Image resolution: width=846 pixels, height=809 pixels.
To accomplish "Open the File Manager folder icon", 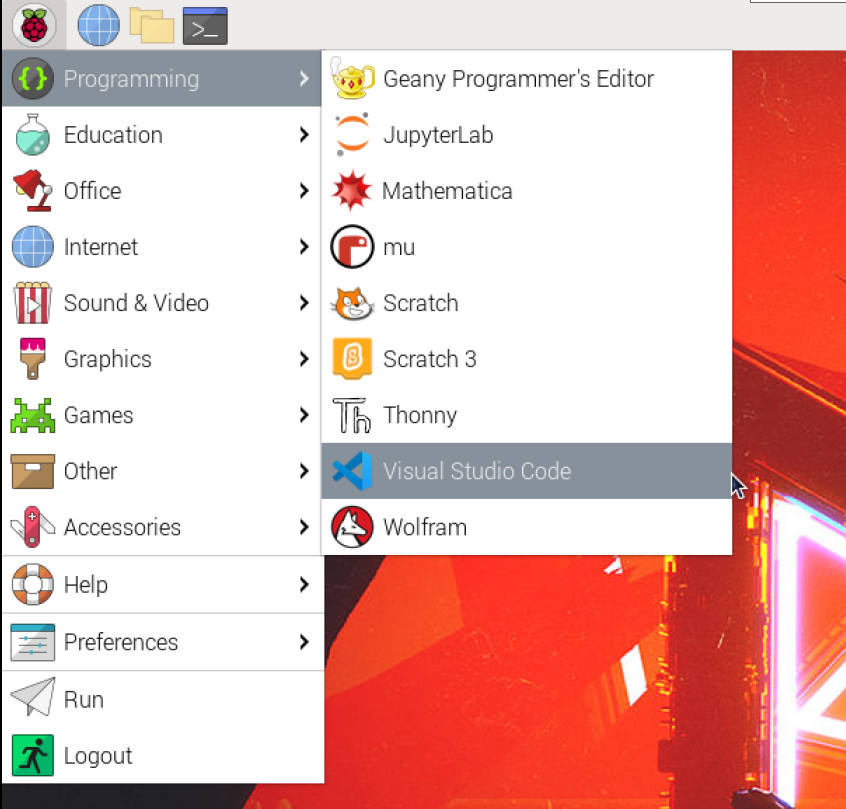I will pyautogui.click(x=151, y=25).
